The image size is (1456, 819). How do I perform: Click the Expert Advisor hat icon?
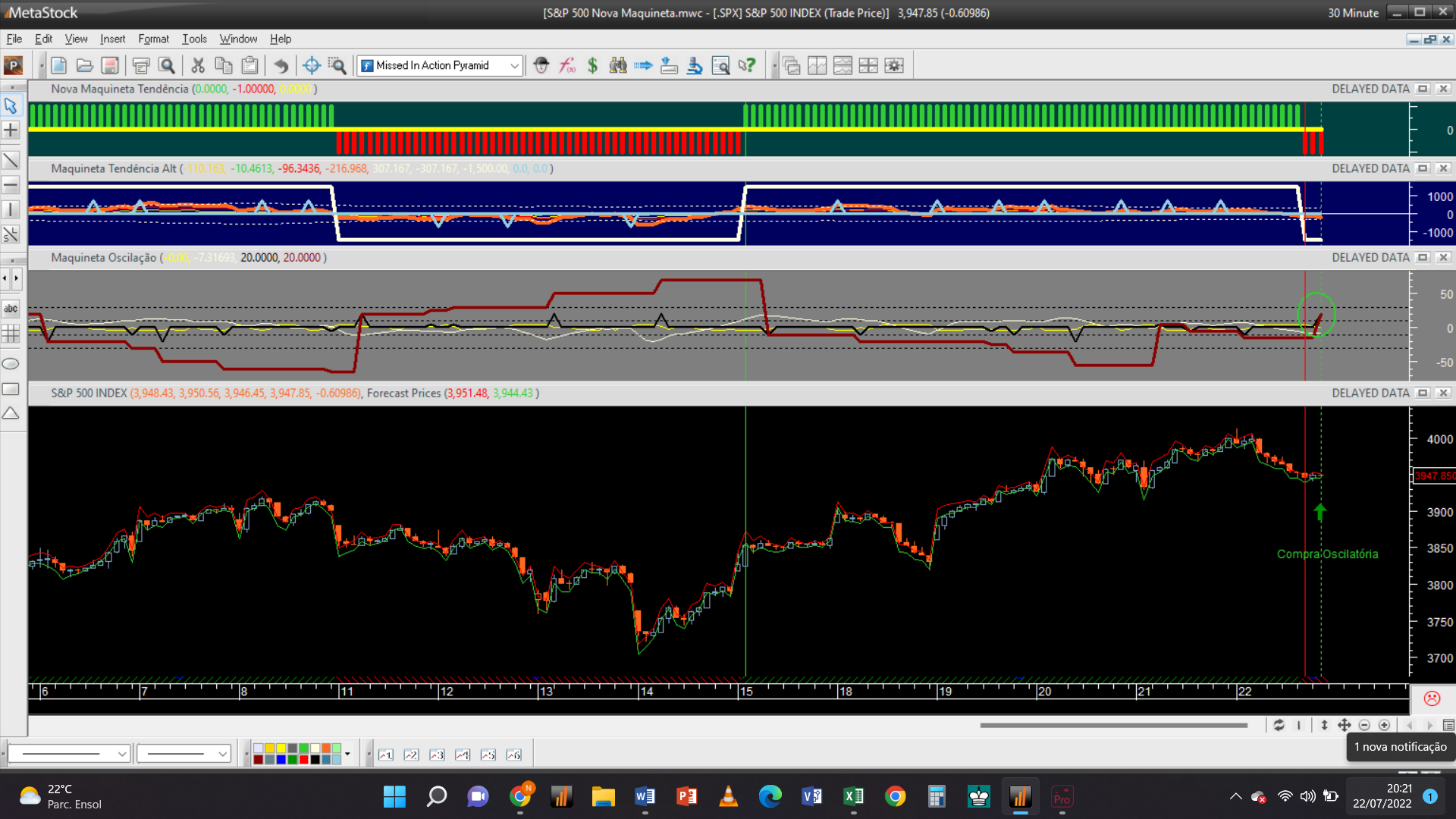(x=541, y=66)
